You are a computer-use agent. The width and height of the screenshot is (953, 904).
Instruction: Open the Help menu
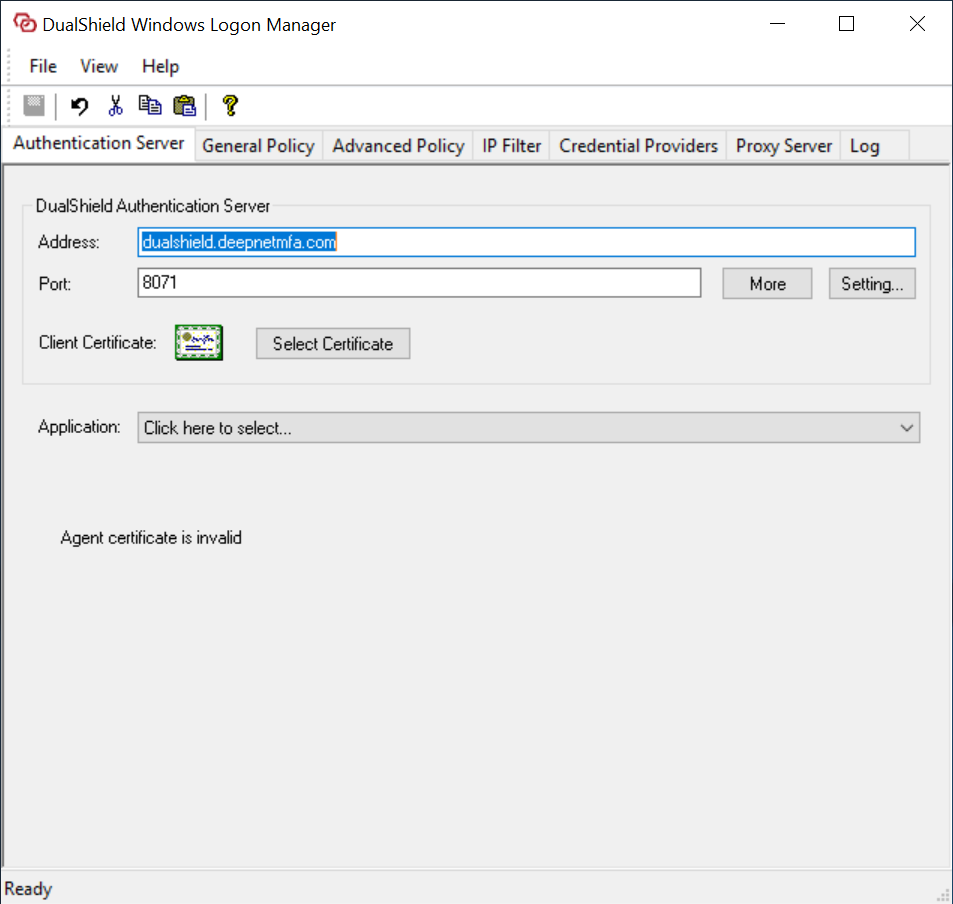tap(160, 66)
